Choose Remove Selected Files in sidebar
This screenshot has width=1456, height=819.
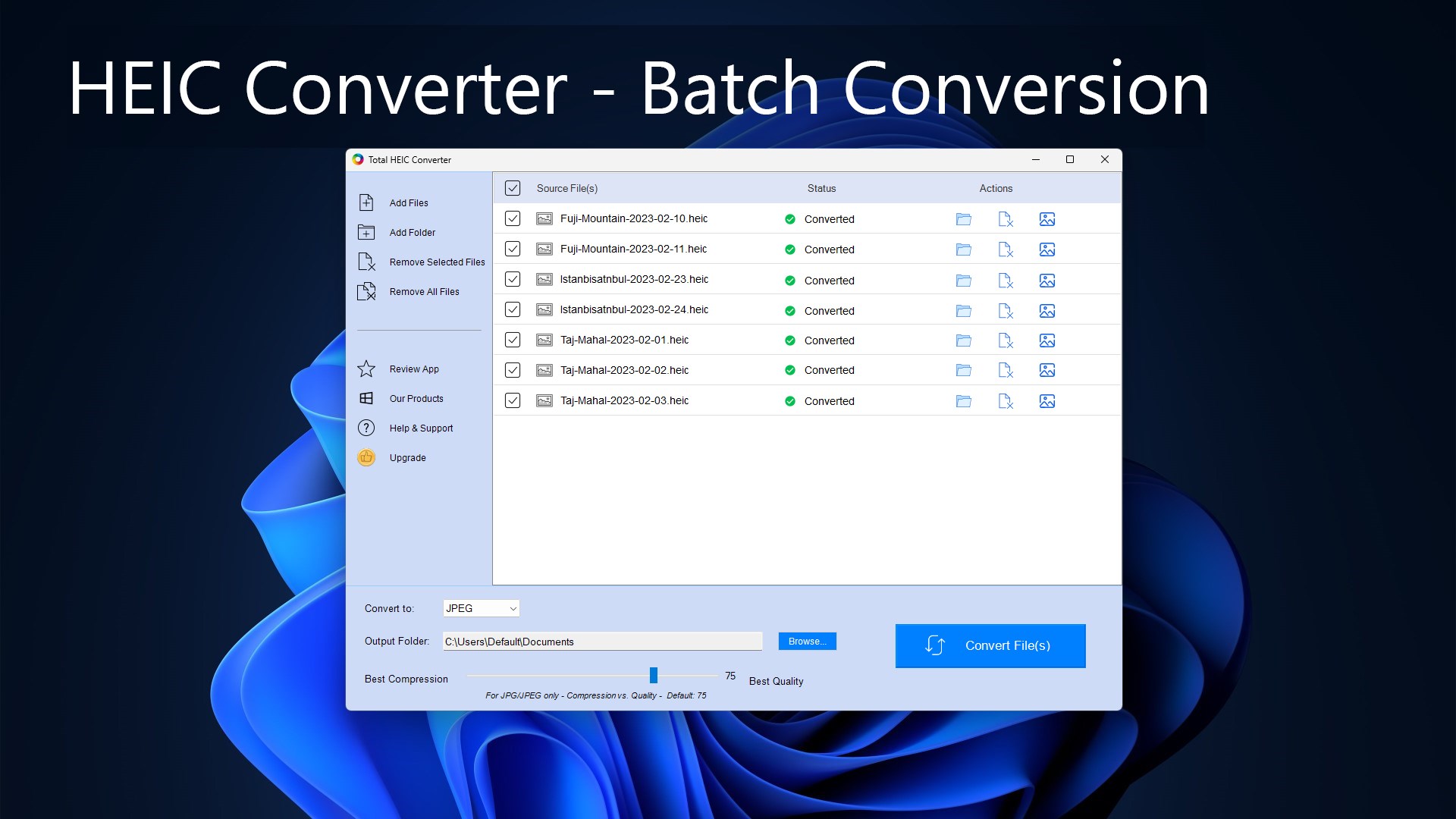(x=437, y=262)
